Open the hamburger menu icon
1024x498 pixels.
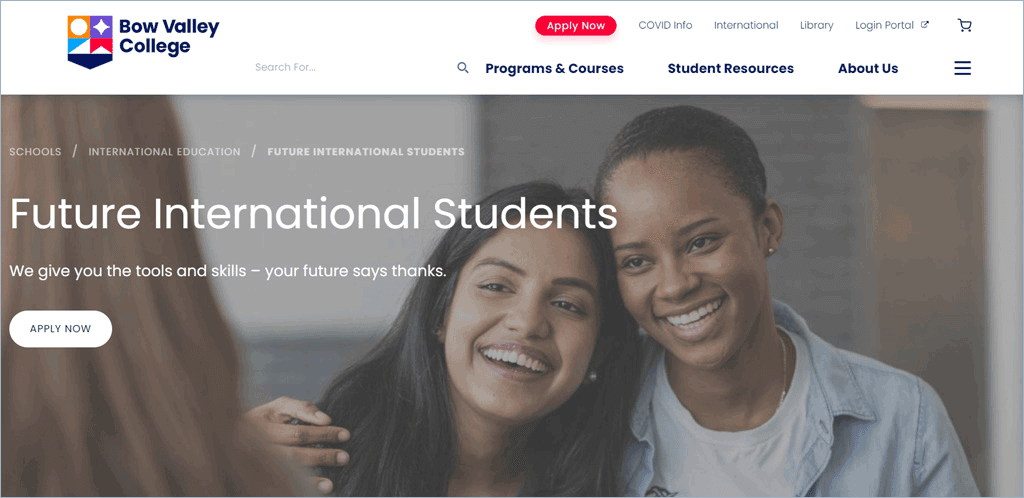tap(963, 68)
